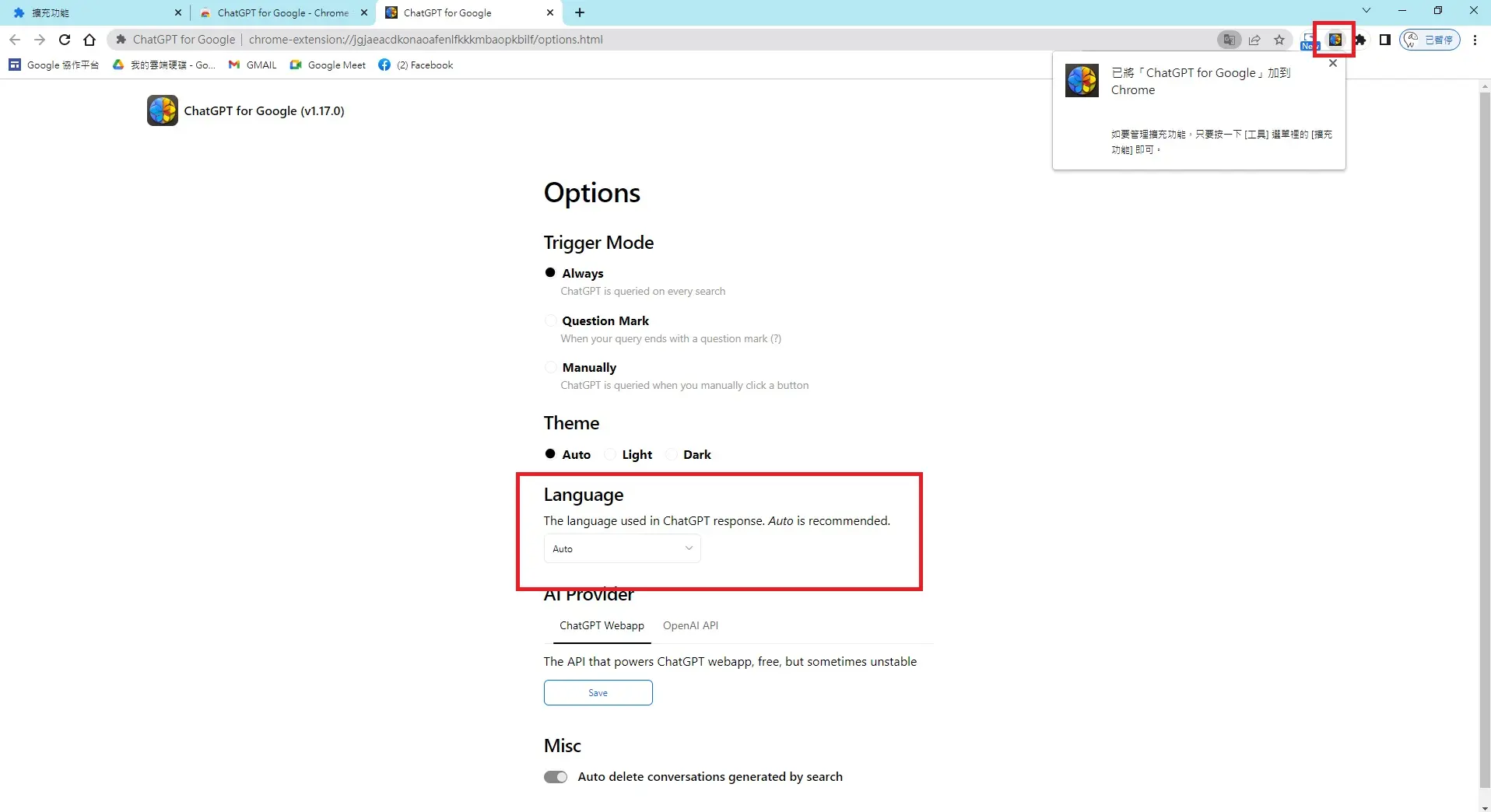Toggle auto delete conversations switch
This screenshot has width=1491, height=812.
click(x=556, y=777)
